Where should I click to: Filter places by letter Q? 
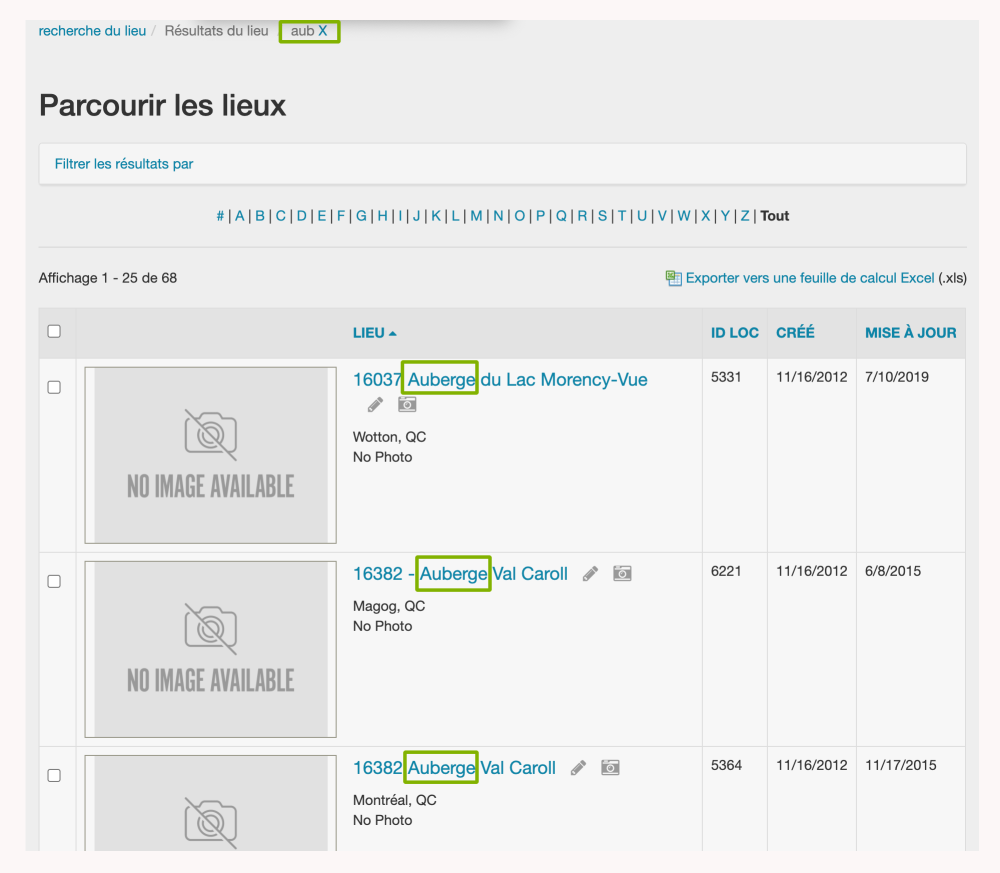(561, 216)
